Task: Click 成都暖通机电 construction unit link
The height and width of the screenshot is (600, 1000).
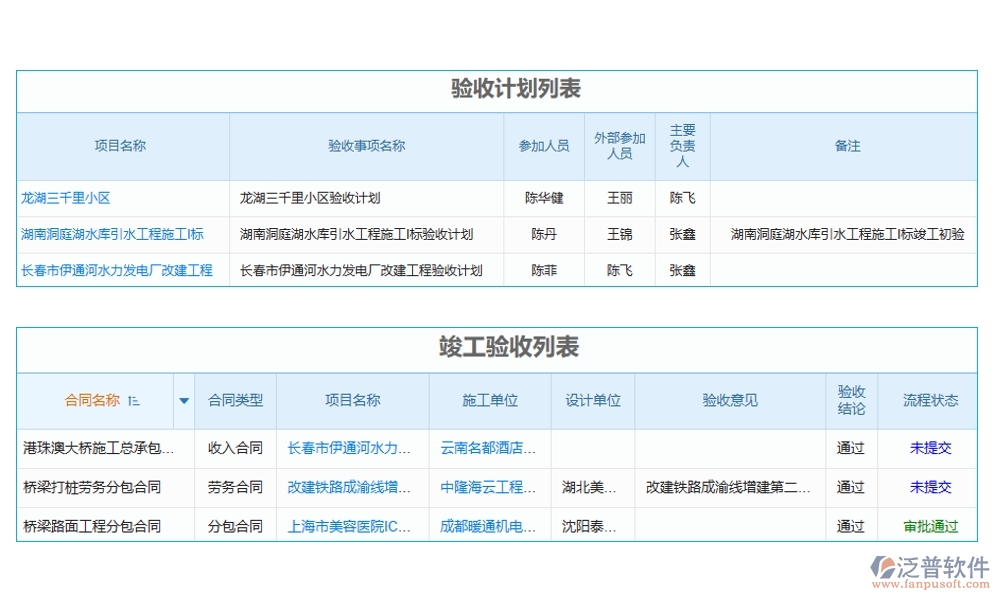Action: point(488,527)
